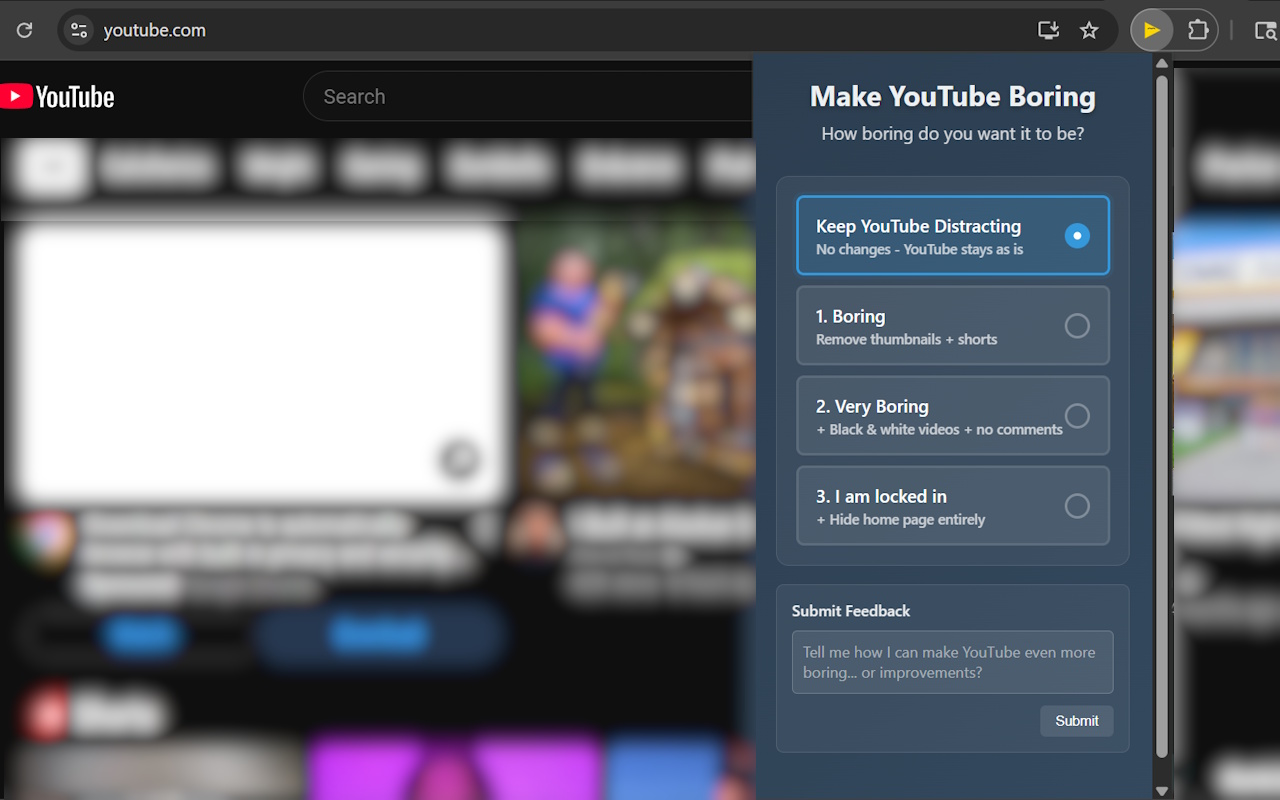Click the side panel search icon in toolbar
Screen dimensions: 1280x800
[1265, 30]
